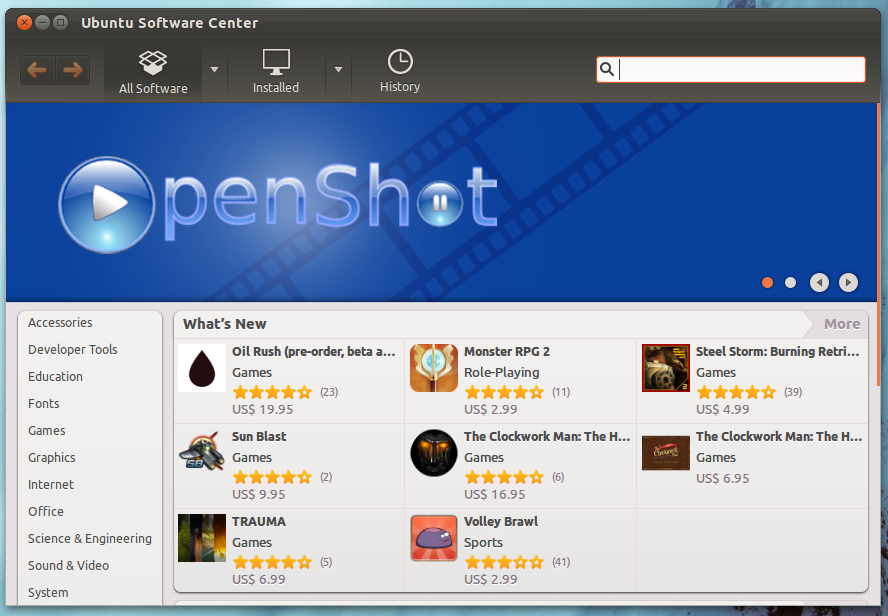Open the Fonts category

(x=44, y=404)
